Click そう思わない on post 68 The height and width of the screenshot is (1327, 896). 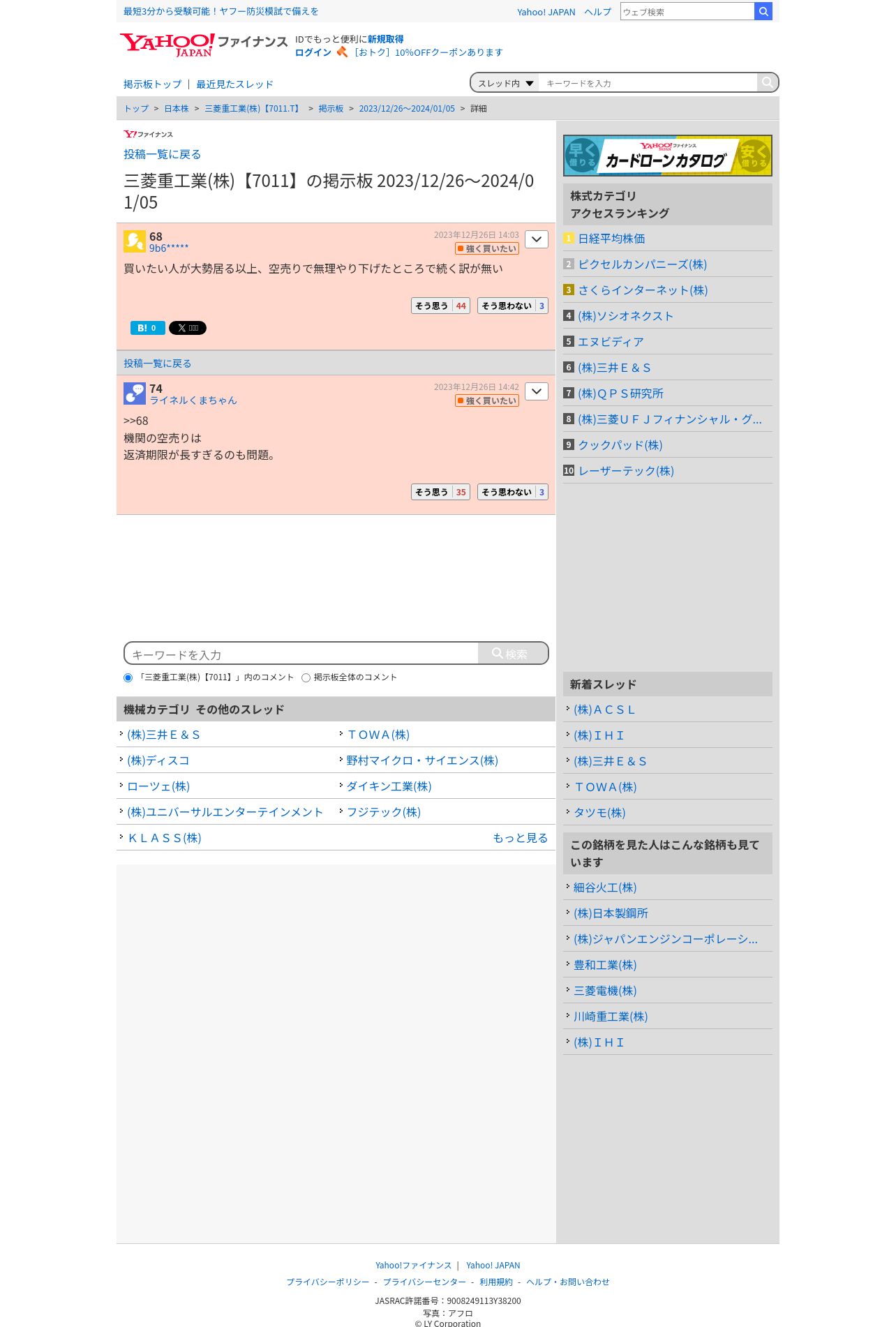point(513,306)
